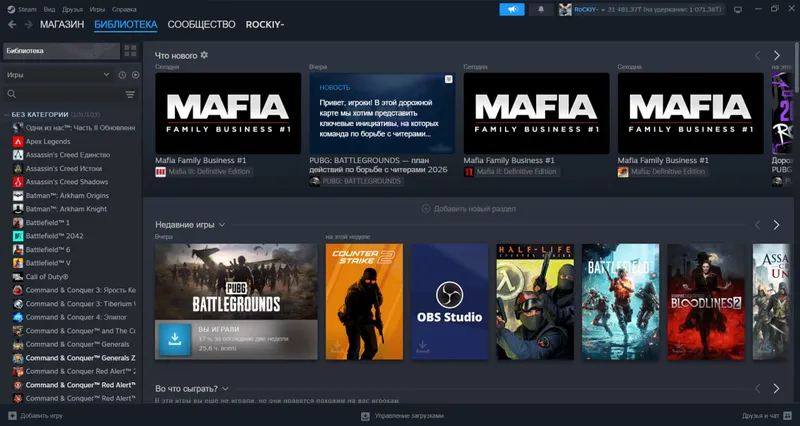Open the Игры menu in menu bar
The image size is (800, 426).
coord(97,9)
